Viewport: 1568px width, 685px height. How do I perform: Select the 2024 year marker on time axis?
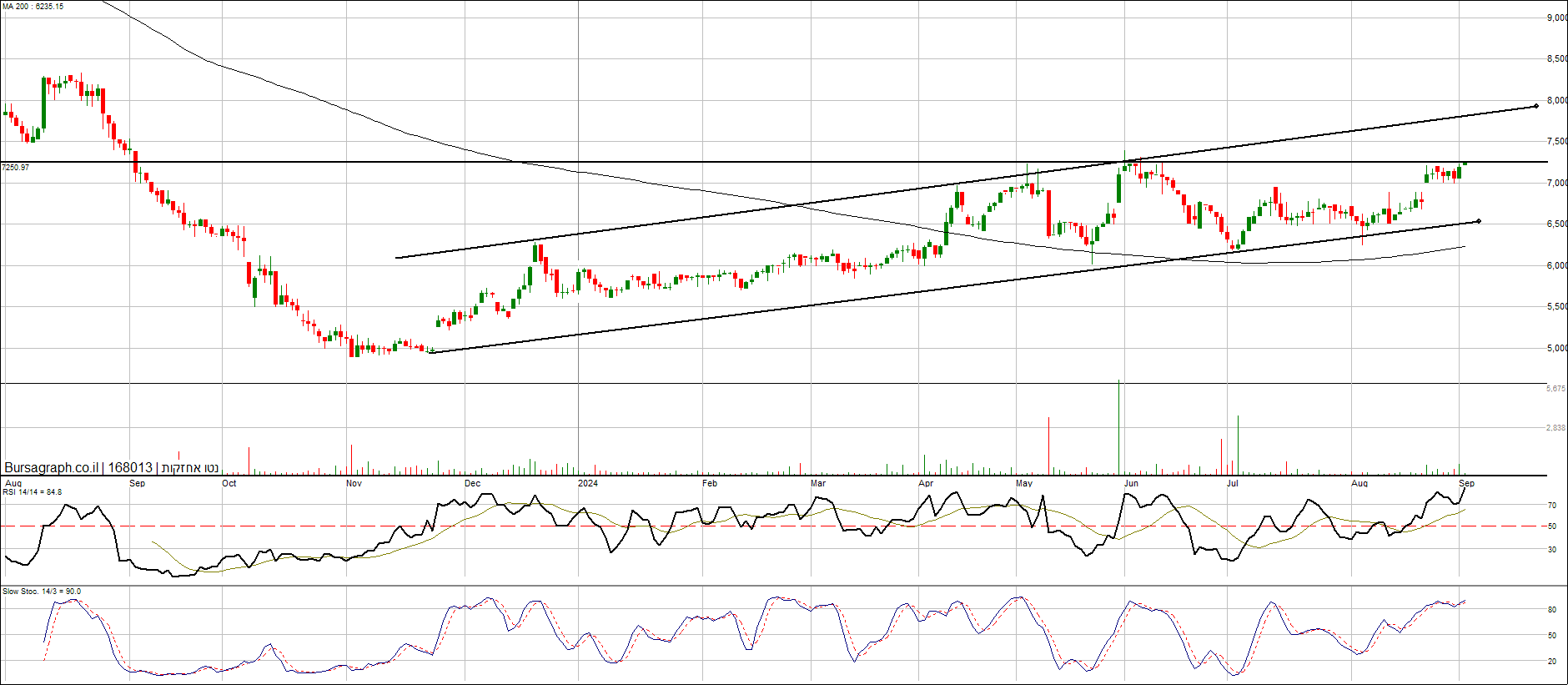[x=588, y=483]
